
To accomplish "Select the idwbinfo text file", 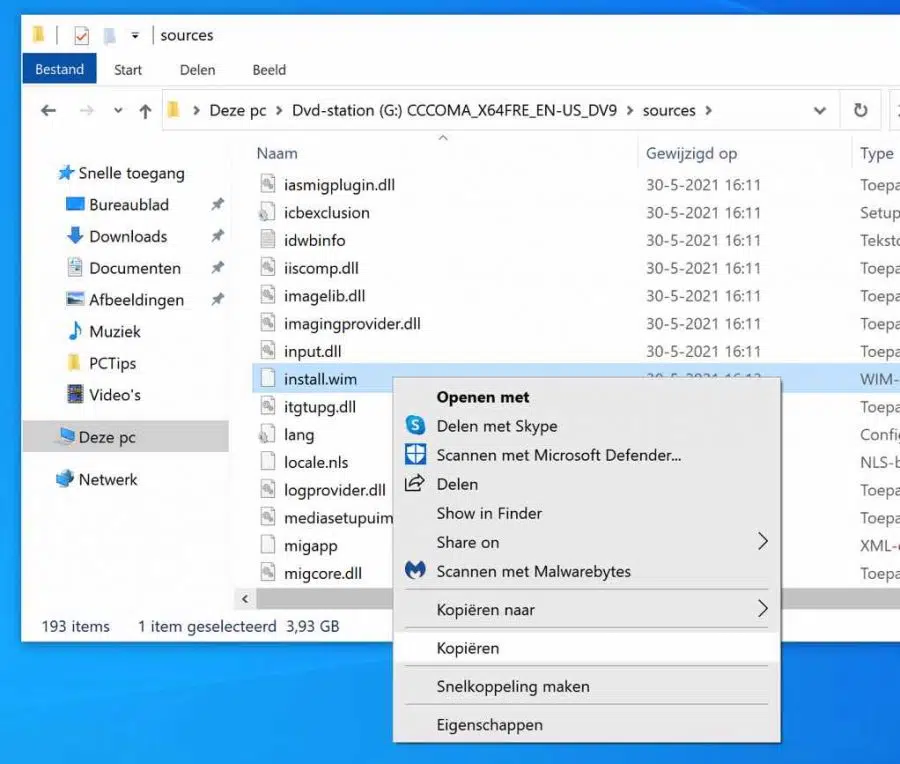I will 315,240.
